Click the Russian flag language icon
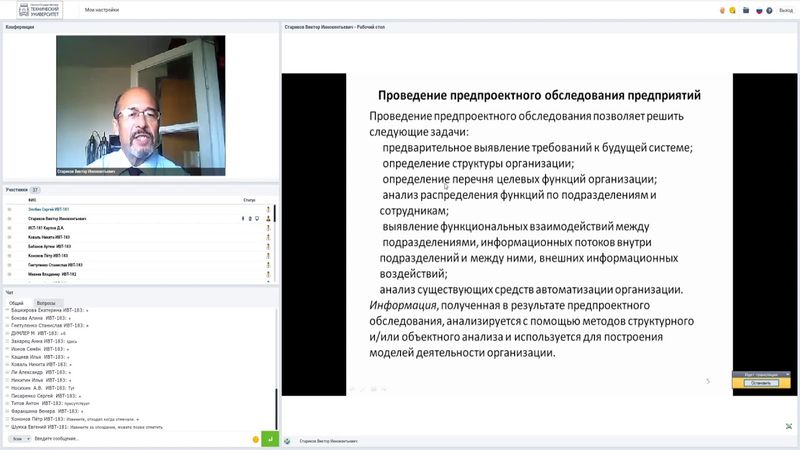The width and height of the screenshot is (800, 450). point(759,10)
